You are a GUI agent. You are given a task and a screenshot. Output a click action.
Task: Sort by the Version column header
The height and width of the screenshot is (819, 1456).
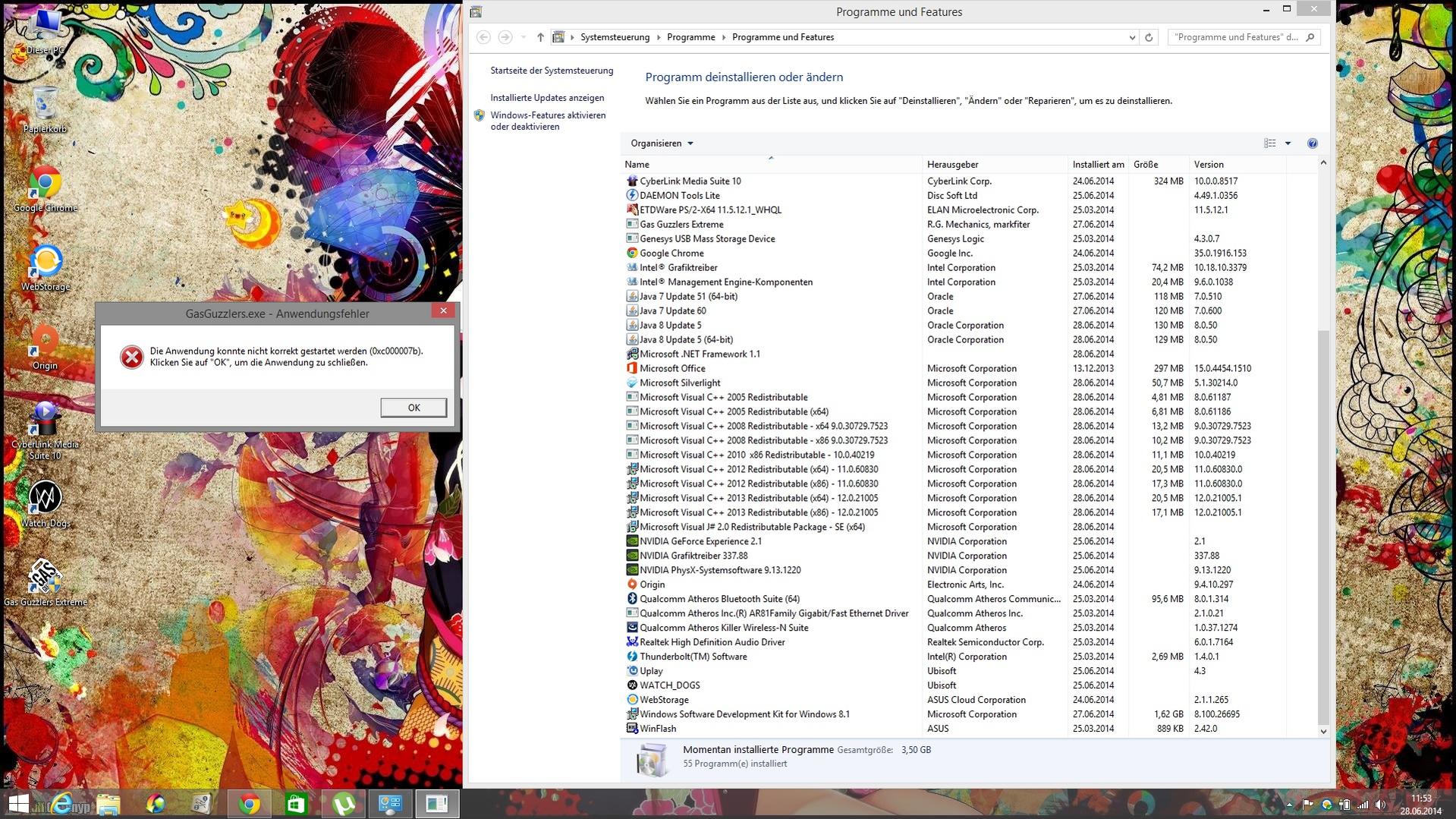click(1237, 165)
